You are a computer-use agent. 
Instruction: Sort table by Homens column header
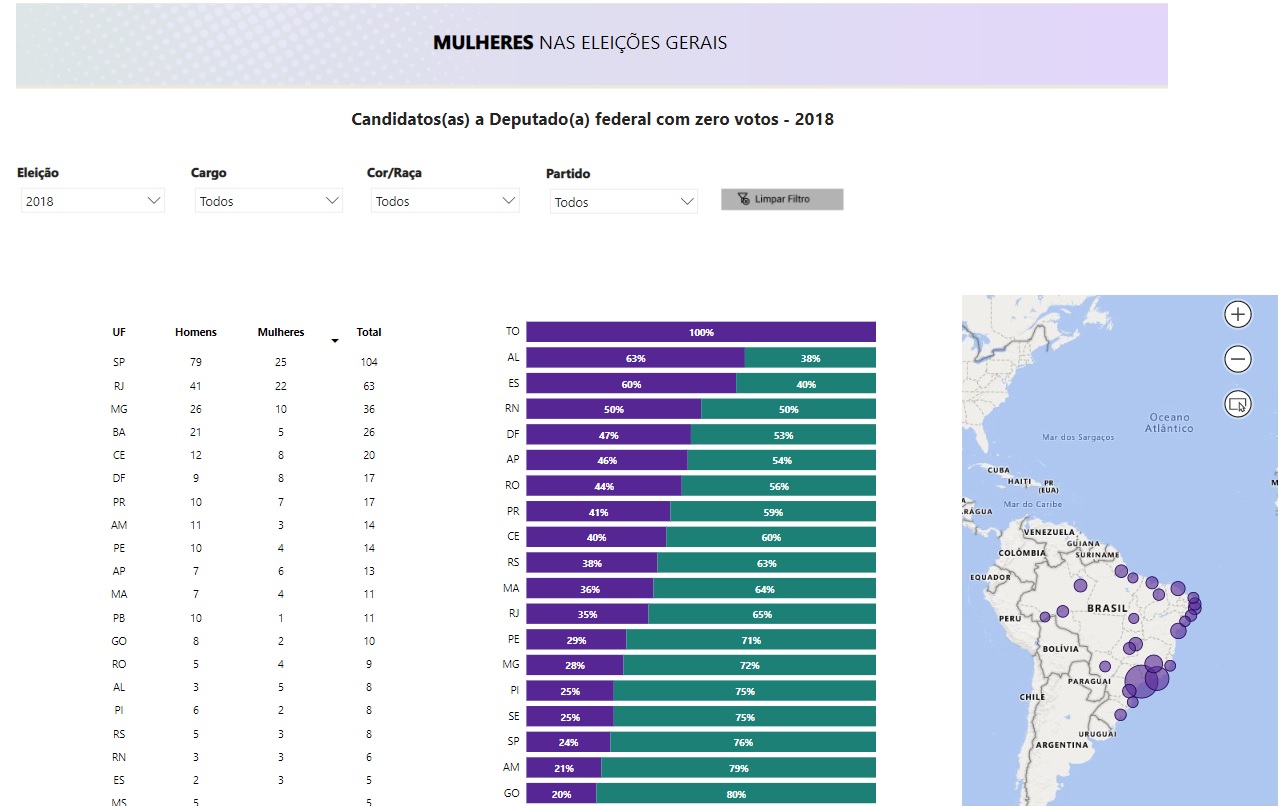click(x=196, y=332)
